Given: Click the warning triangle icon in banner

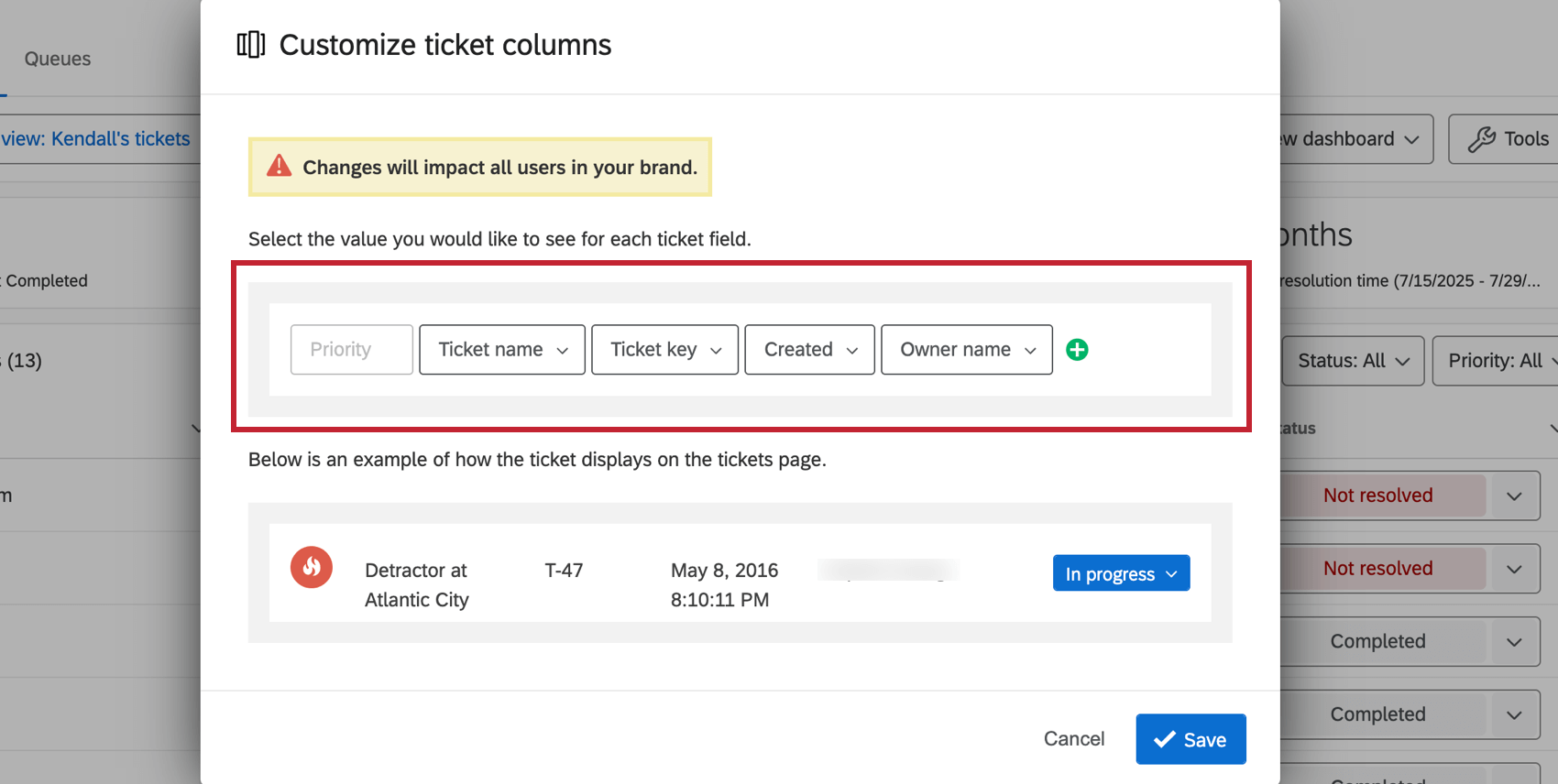Looking at the screenshot, I should [279, 167].
